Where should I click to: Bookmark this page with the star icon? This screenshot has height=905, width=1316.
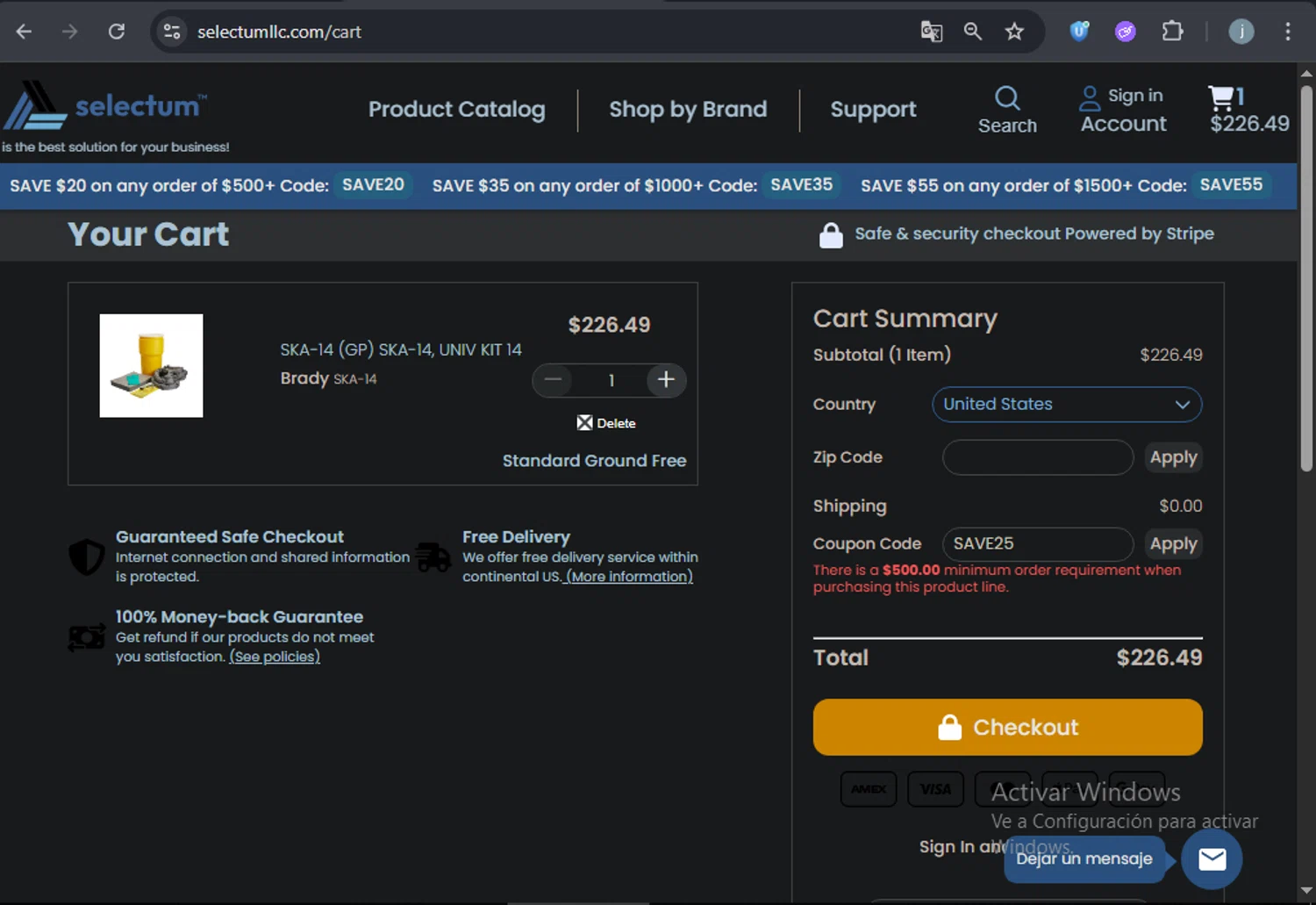point(1015,32)
